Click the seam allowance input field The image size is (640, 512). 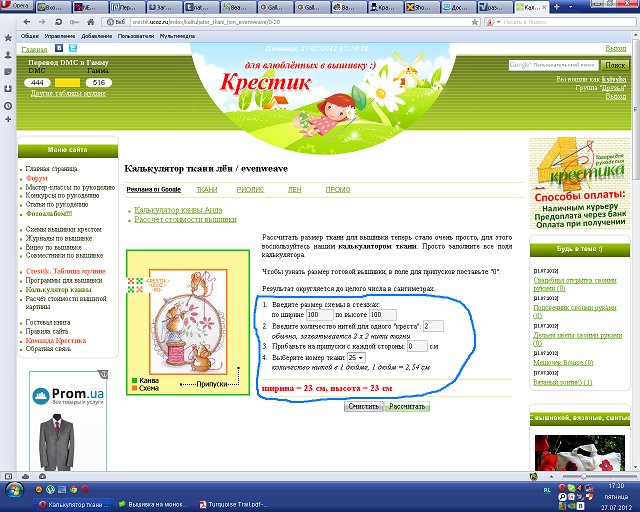point(418,346)
